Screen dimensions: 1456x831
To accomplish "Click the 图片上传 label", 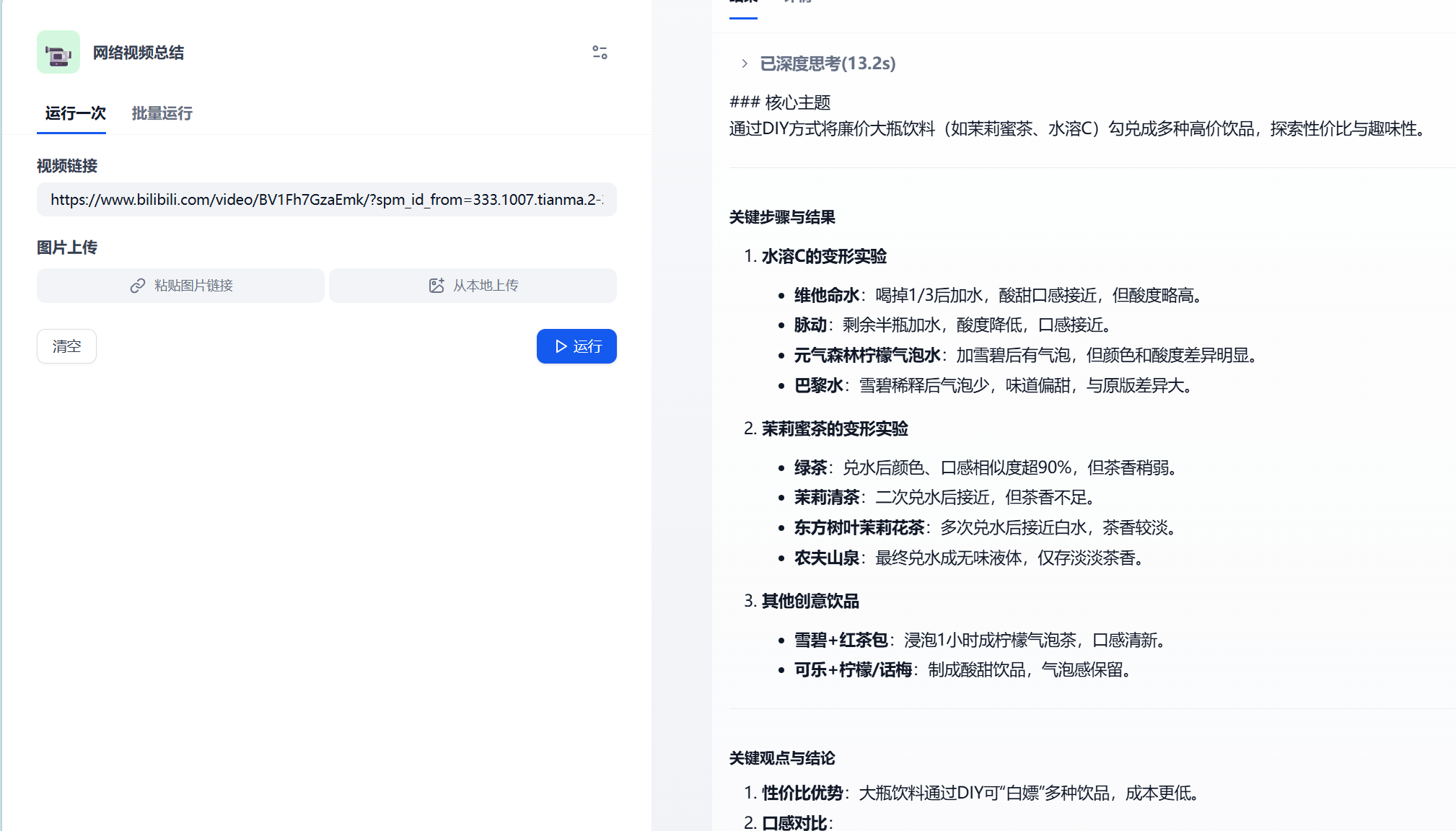I will coord(67,247).
